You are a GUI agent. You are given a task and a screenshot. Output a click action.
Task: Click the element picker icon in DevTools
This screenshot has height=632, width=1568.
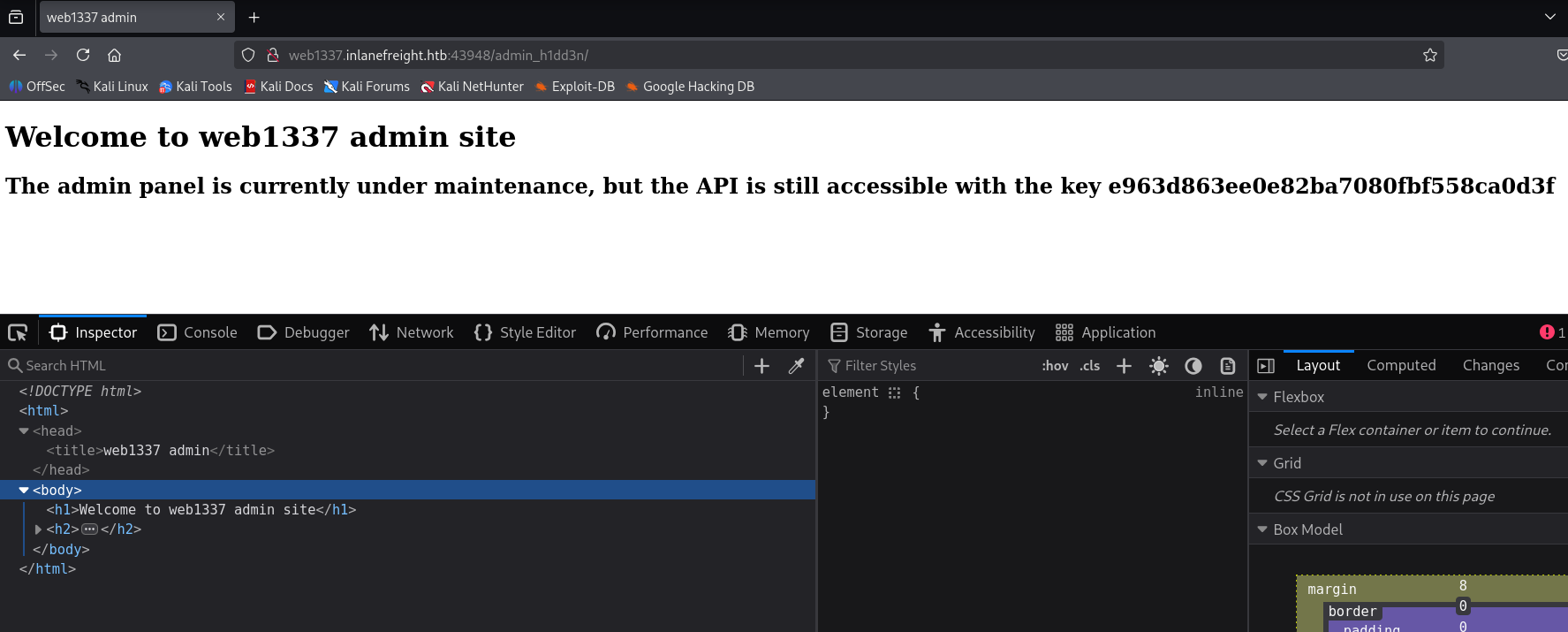[x=18, y=332]
